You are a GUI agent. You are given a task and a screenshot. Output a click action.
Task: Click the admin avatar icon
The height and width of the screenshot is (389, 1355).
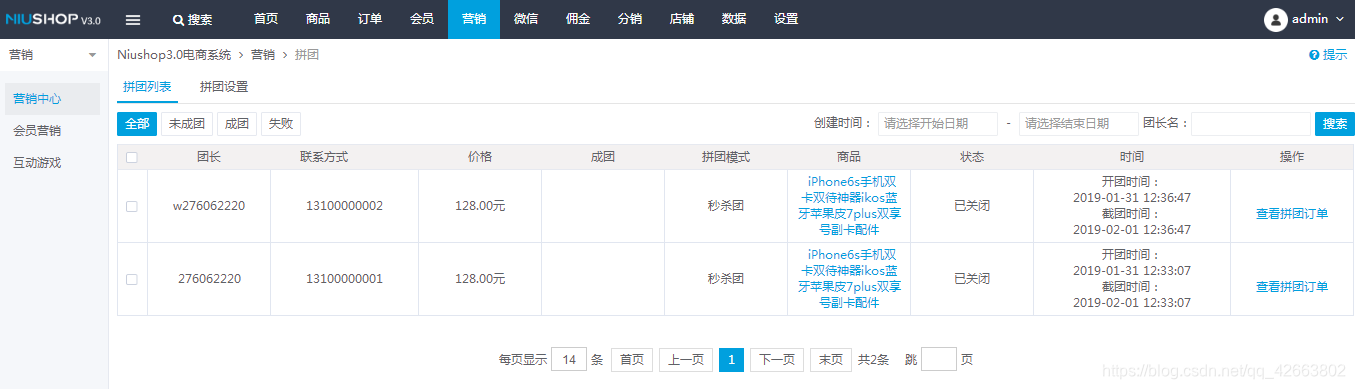(1276, 19)
